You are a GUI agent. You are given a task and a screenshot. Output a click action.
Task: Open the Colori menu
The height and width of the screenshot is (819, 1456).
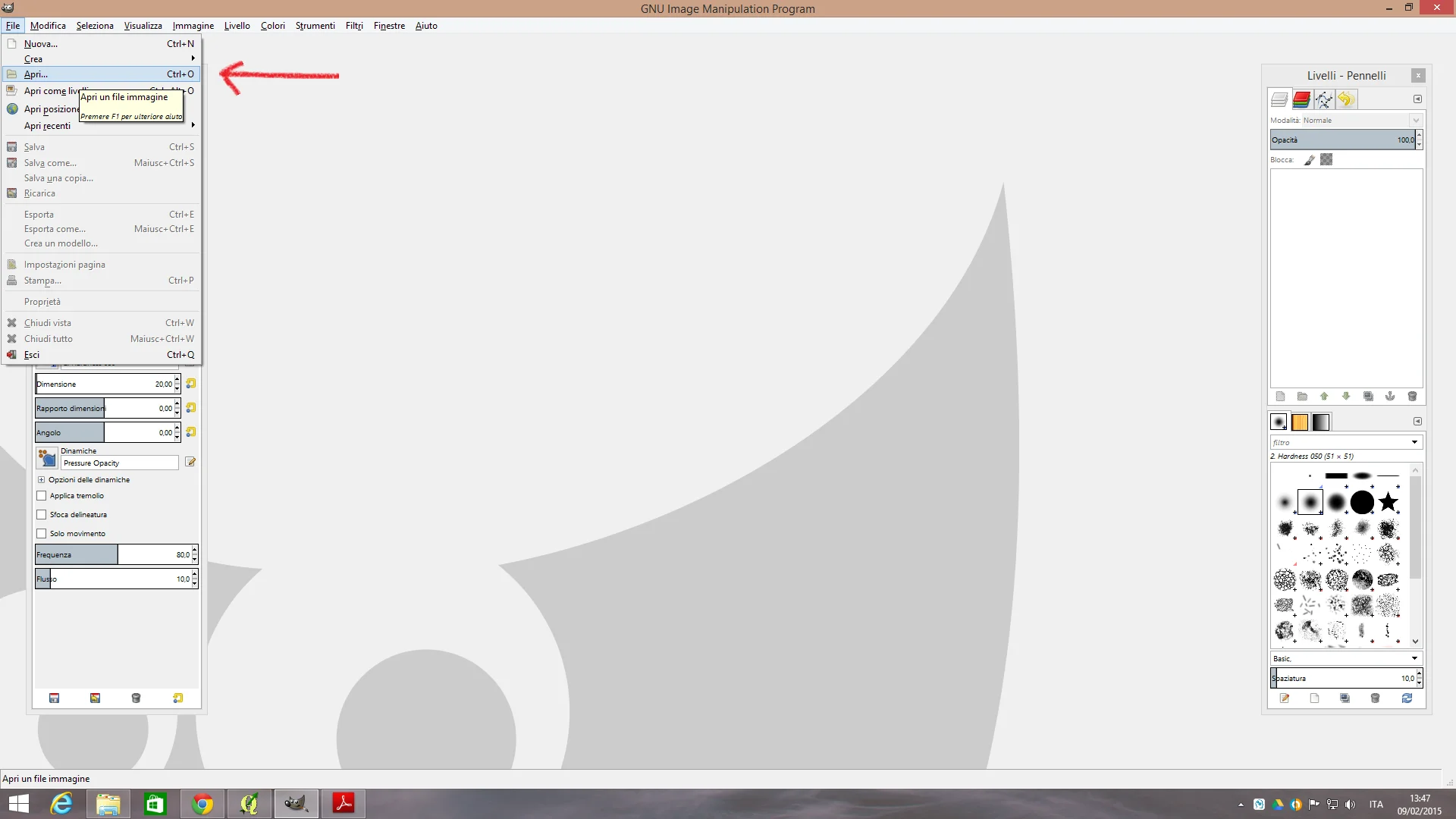273,26
